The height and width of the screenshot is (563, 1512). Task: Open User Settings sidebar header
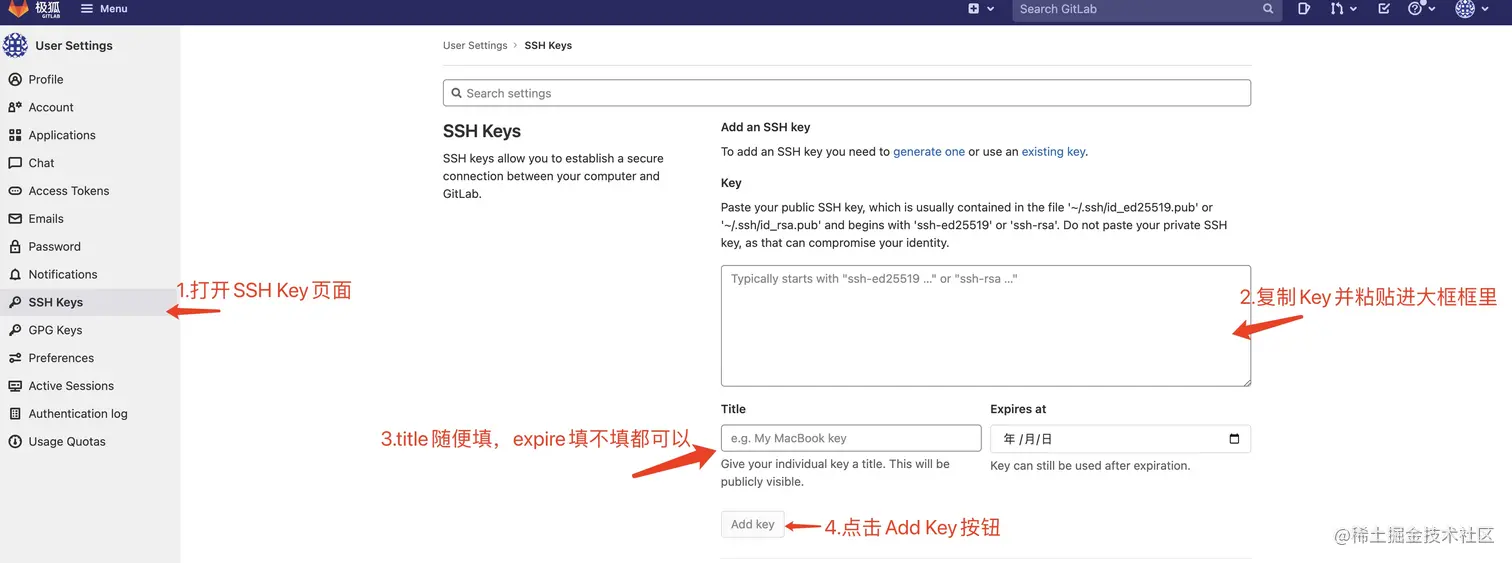pyautogui.click(x=74, y=45)
